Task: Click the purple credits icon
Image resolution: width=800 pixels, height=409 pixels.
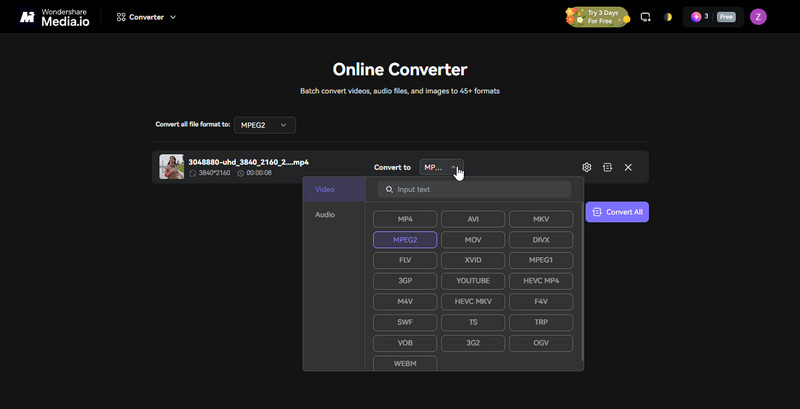Action: (x=697, y=17)
